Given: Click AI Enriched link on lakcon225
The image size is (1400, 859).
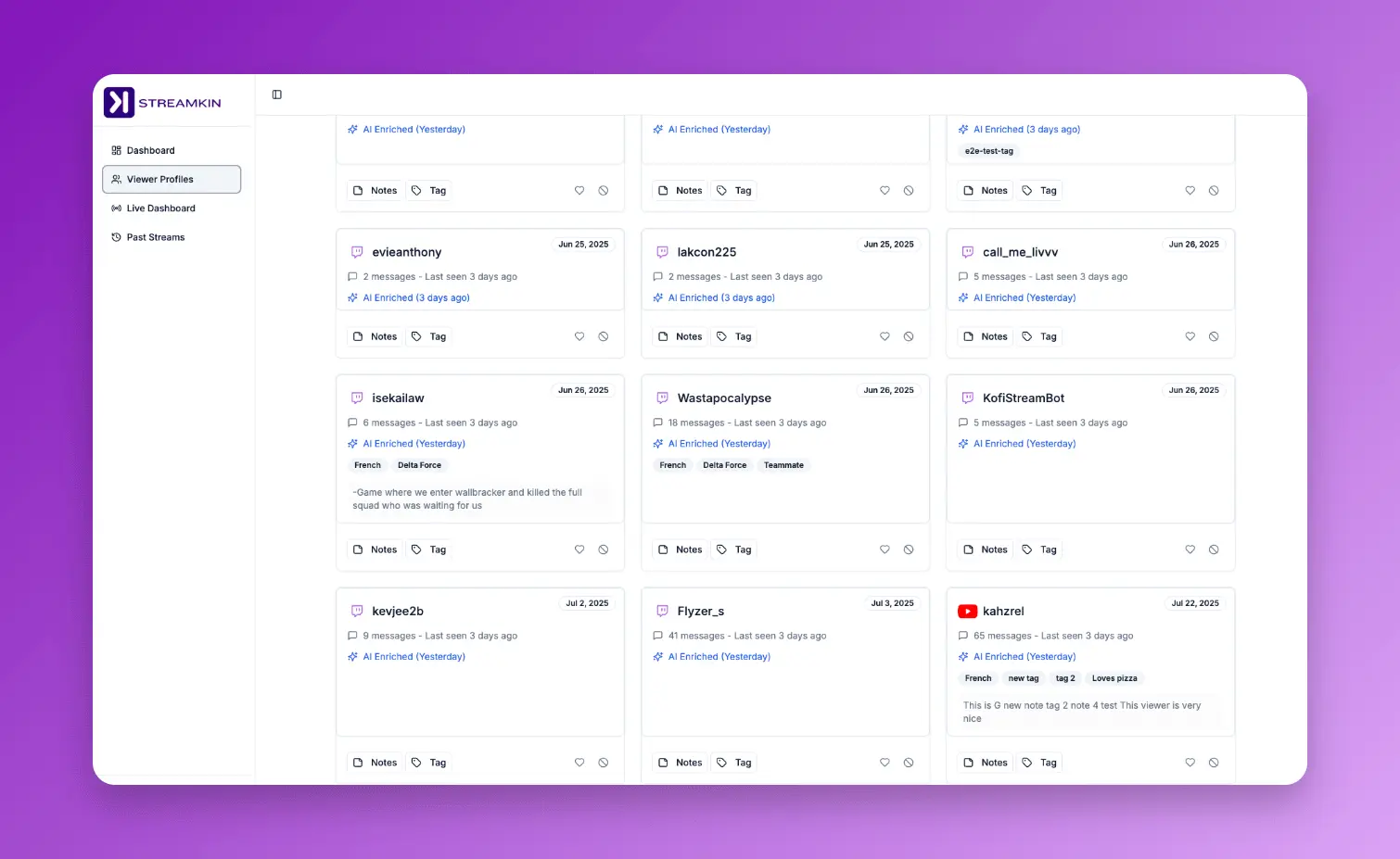Looking at the screenshot, I should 721,298.
